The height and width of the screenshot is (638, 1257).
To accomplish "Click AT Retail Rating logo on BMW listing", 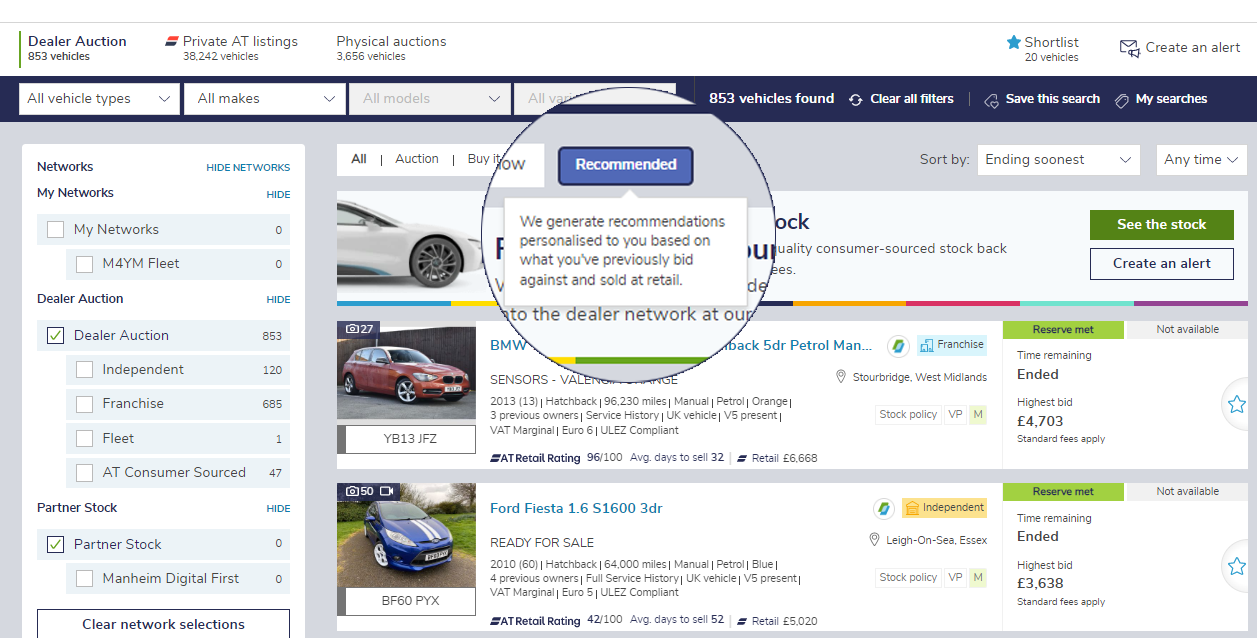I will 535,458.
